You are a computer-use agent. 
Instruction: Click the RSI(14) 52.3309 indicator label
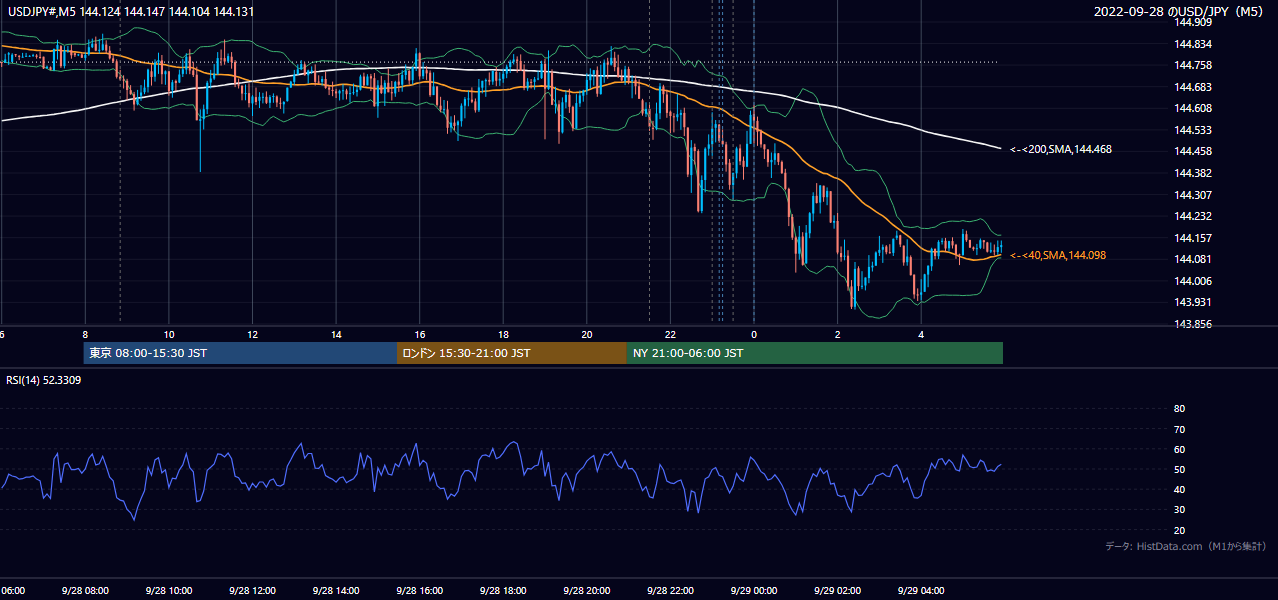pos(44,381)
